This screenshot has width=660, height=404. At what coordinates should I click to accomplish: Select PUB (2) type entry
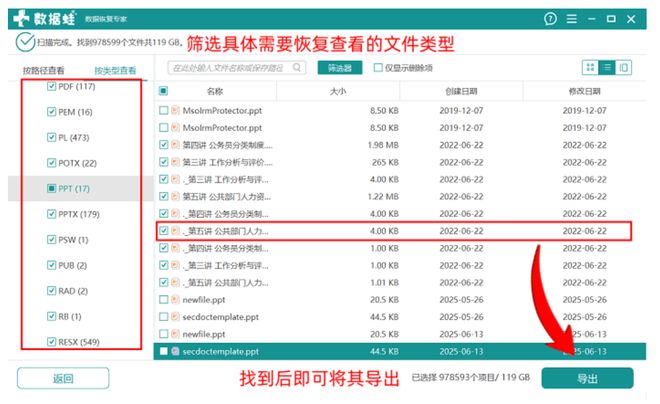[x=72, y=266]
